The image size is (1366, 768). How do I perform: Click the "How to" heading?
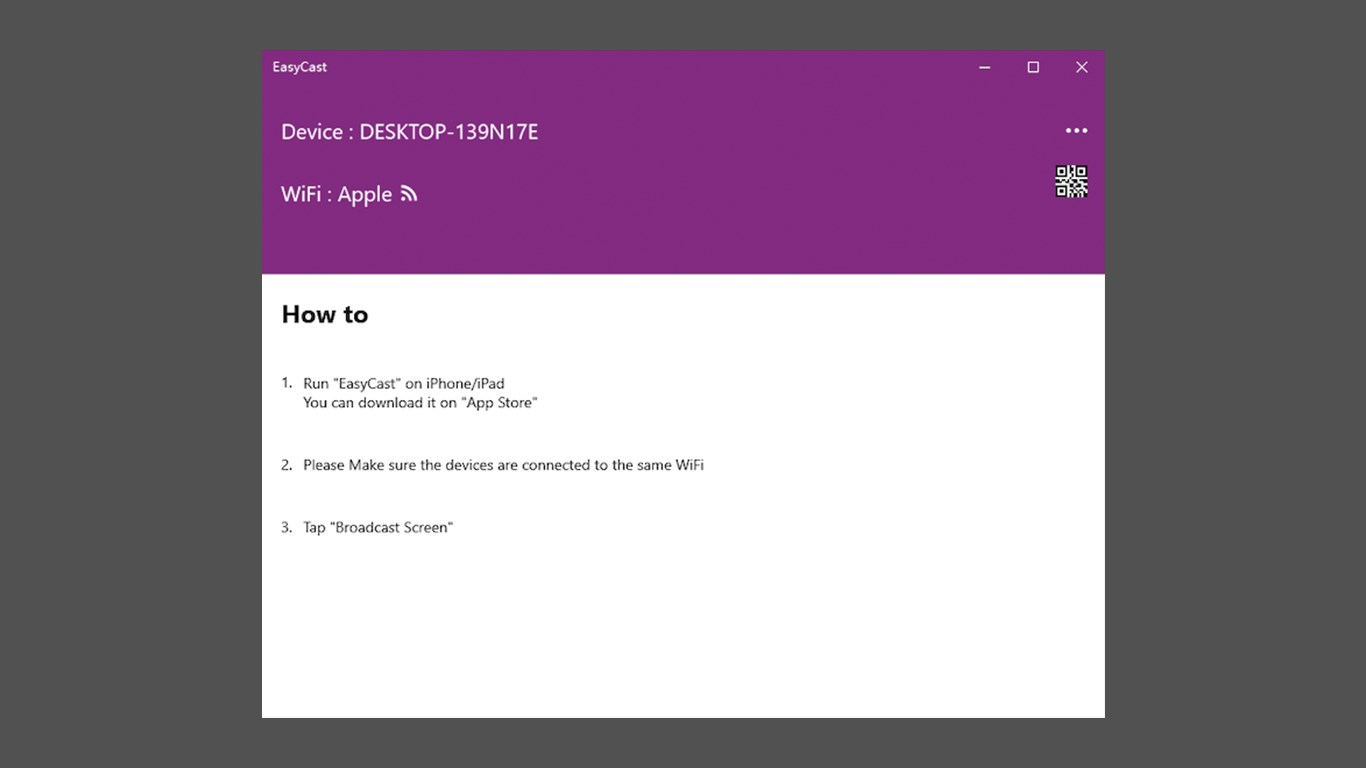pyautogui.click(x=325, y=314)
